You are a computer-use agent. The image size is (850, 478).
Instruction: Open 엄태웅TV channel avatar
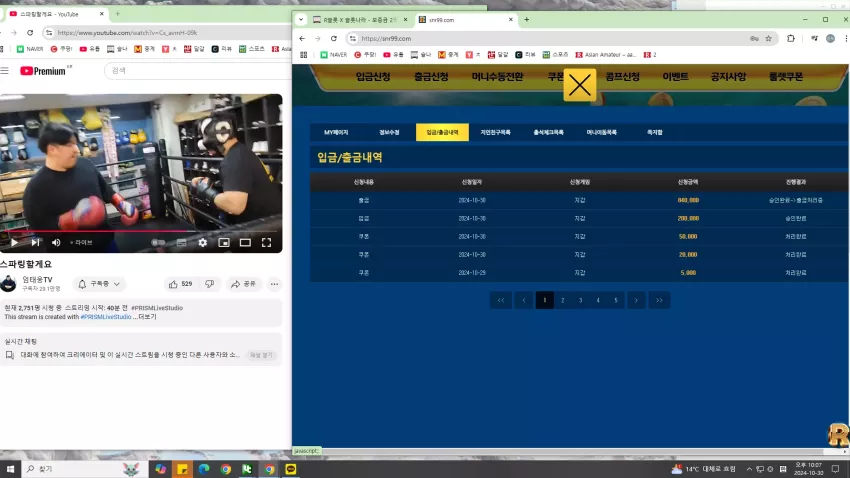pos(8,283)
